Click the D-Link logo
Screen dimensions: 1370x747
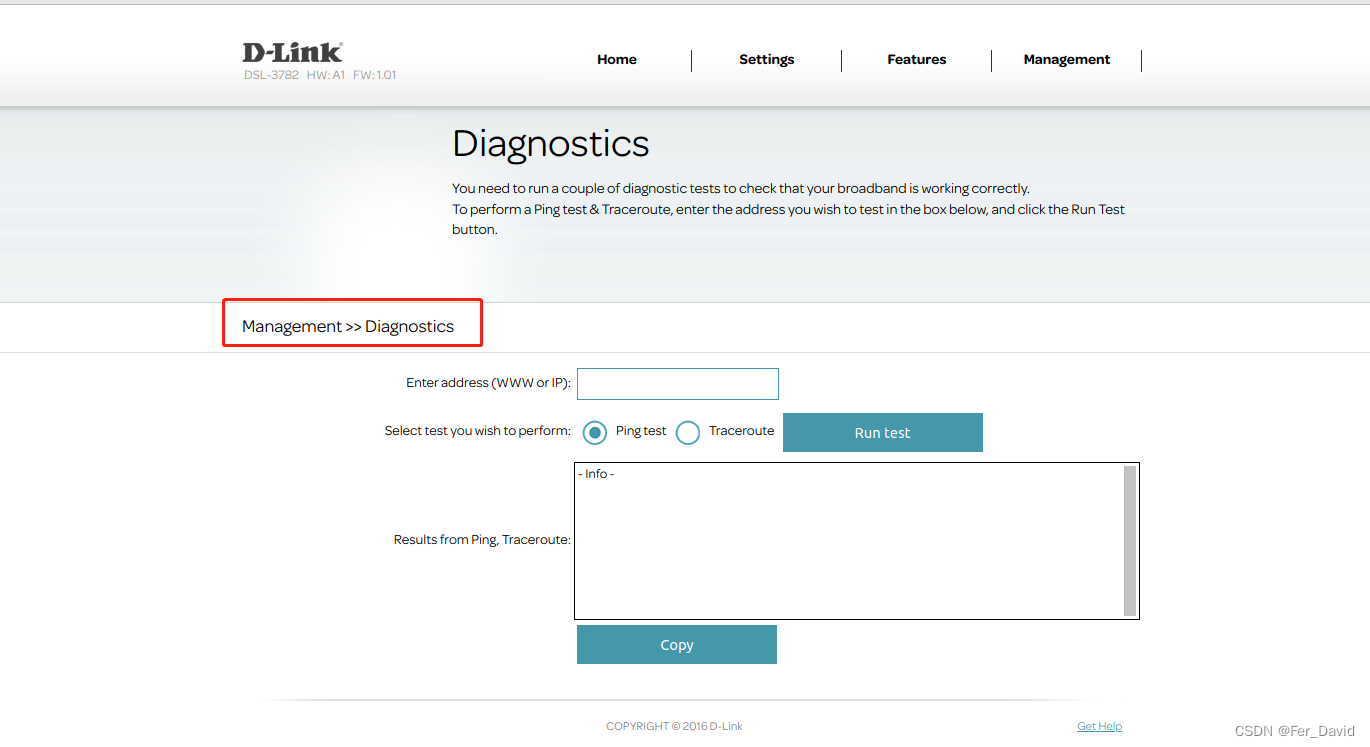coord(292,52)
